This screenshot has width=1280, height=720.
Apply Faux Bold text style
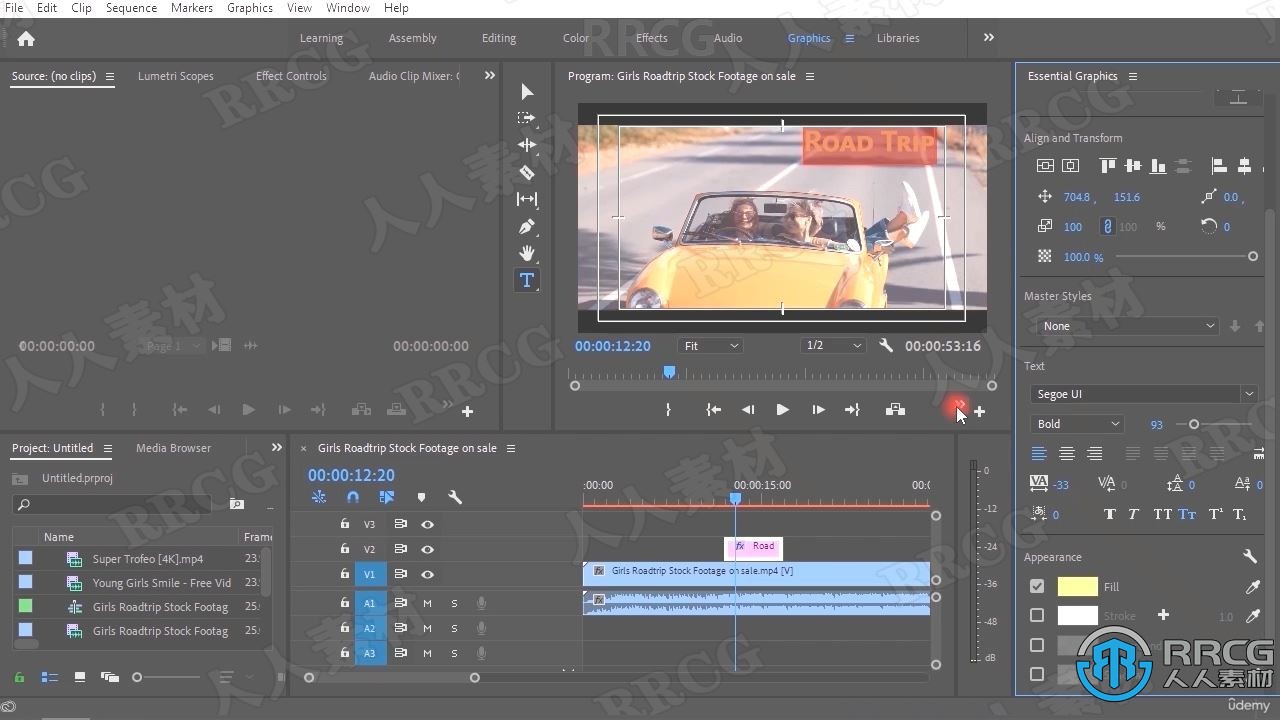(1109, 514)
